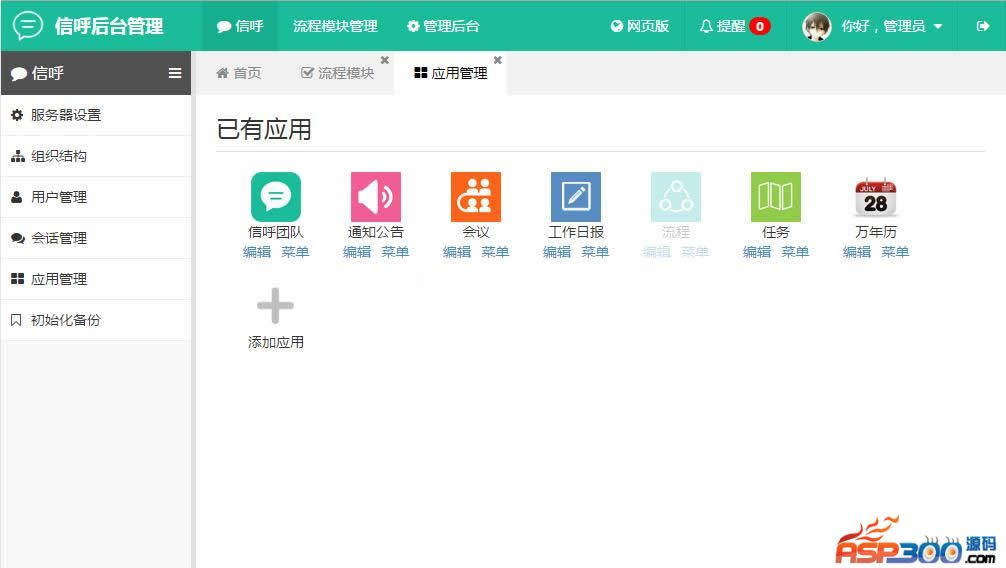1006x568 pixels.
Task: Open the 万年历 calendar icon
Action: (876, 198)
